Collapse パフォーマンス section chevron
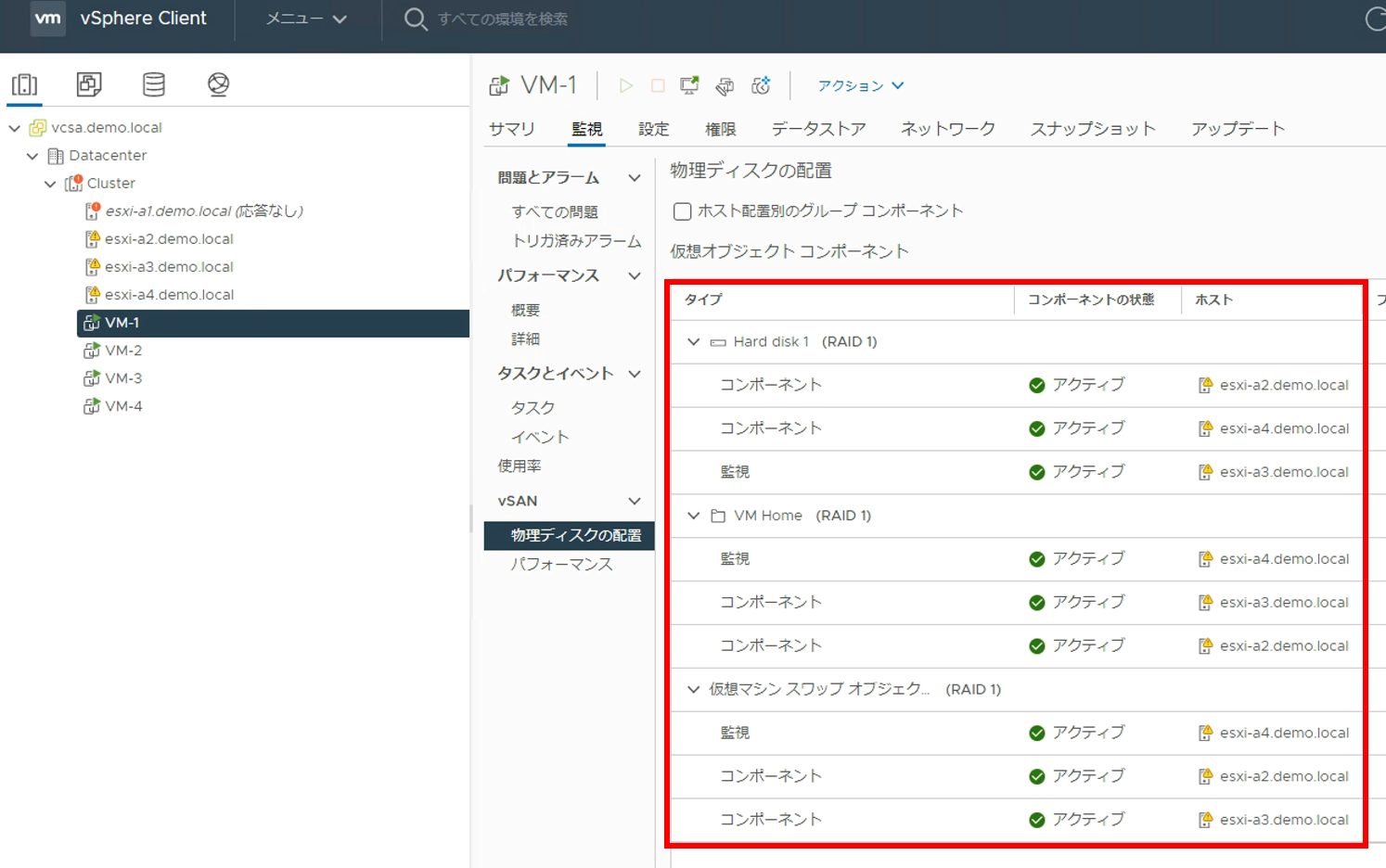The width and height of the screenshot is (1386, 868). [635, 275]
